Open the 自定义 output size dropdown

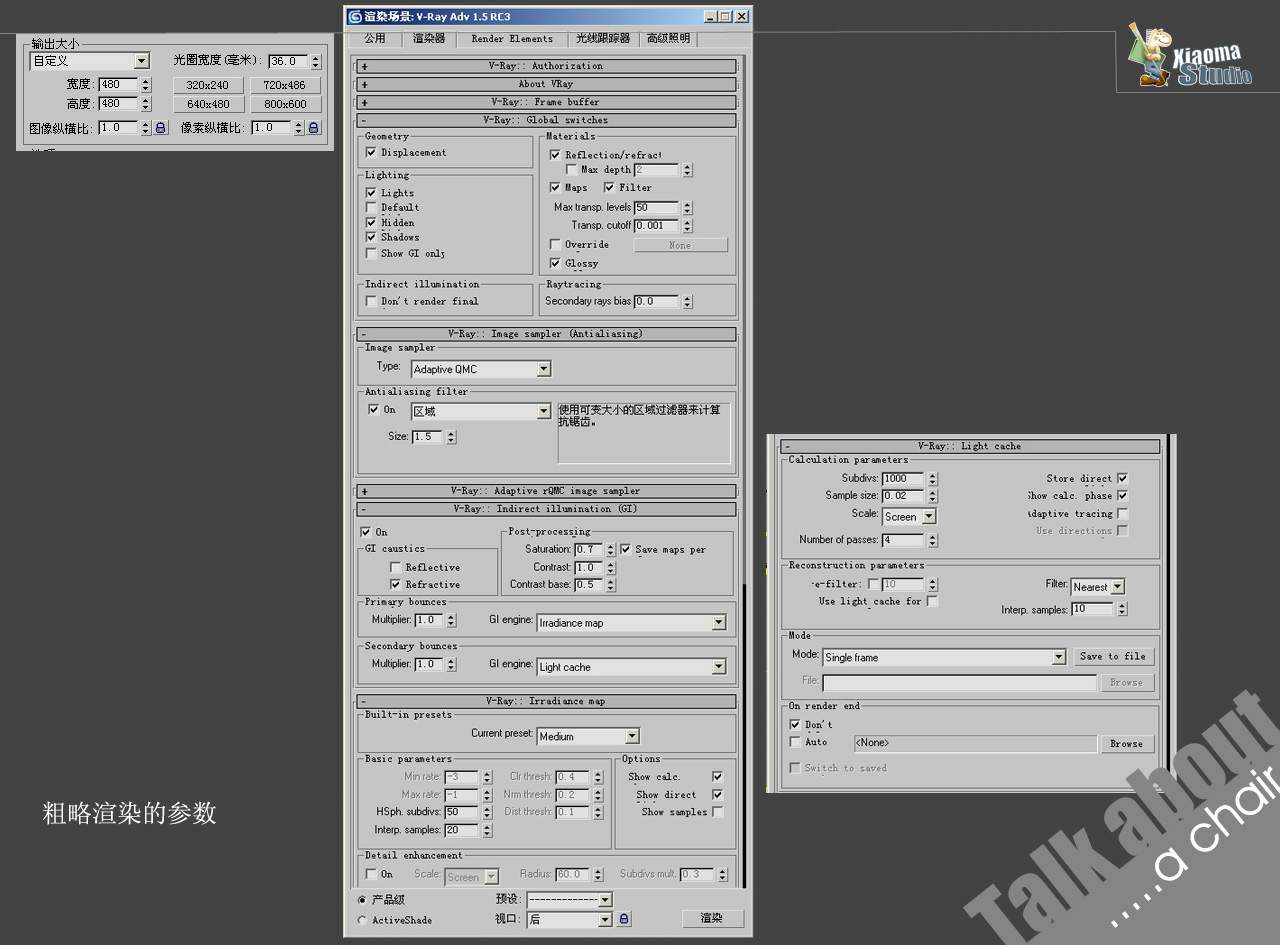pyautogui.click(x=89, y=61)
